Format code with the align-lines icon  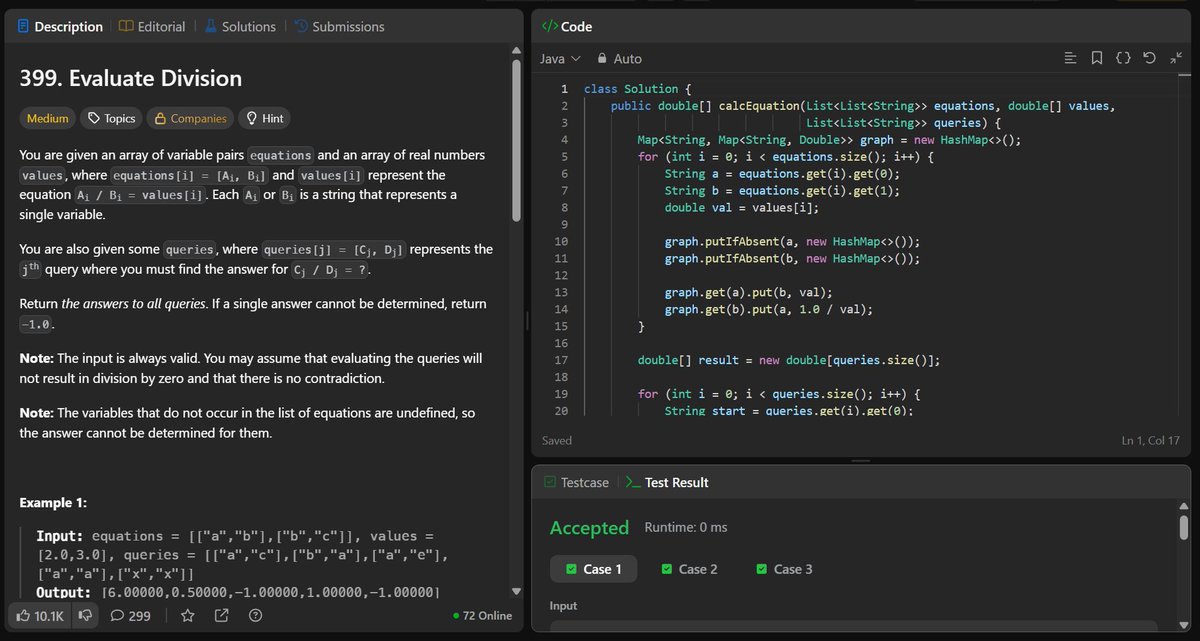coord(1071,59)
